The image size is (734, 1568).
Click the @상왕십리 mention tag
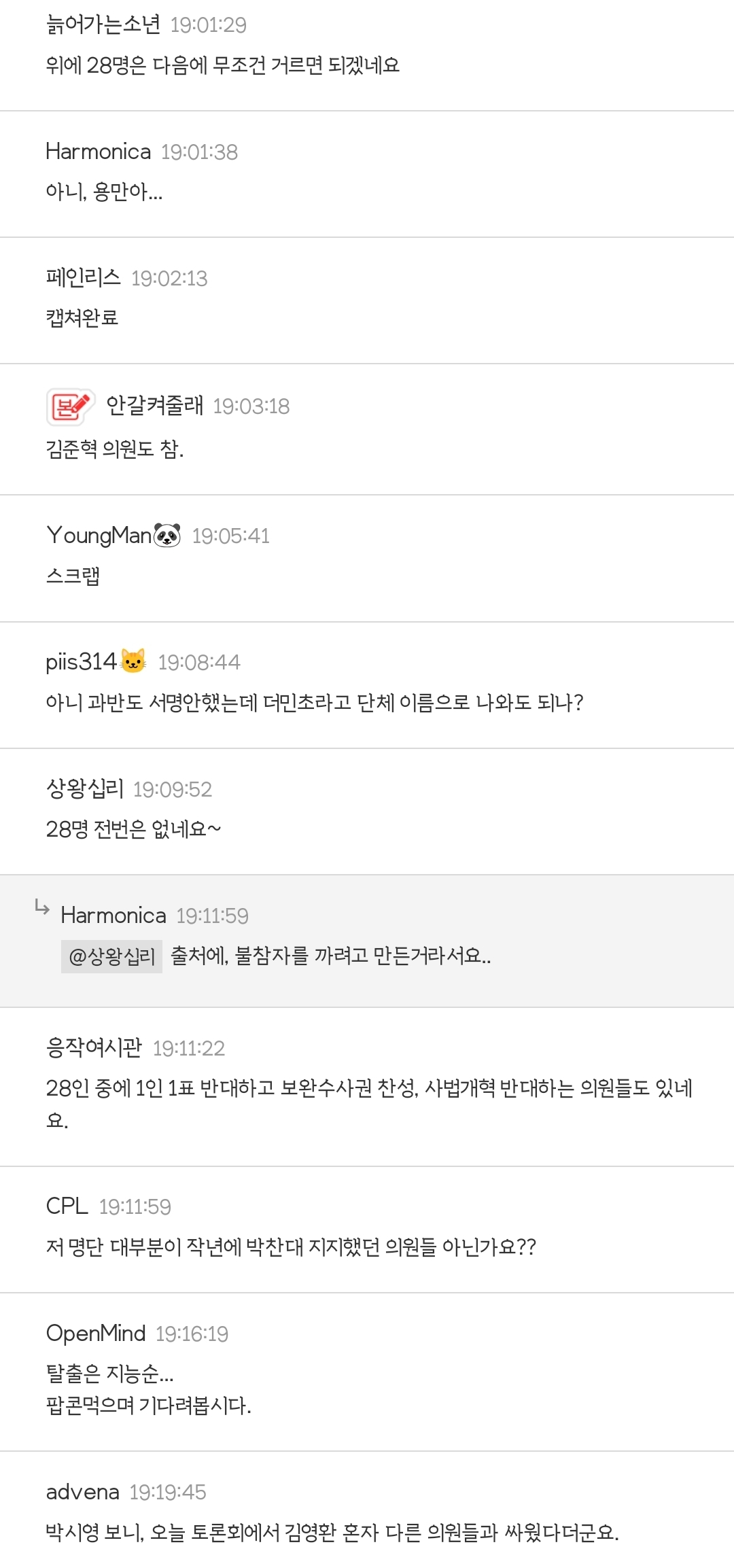(x=112, y=956)
